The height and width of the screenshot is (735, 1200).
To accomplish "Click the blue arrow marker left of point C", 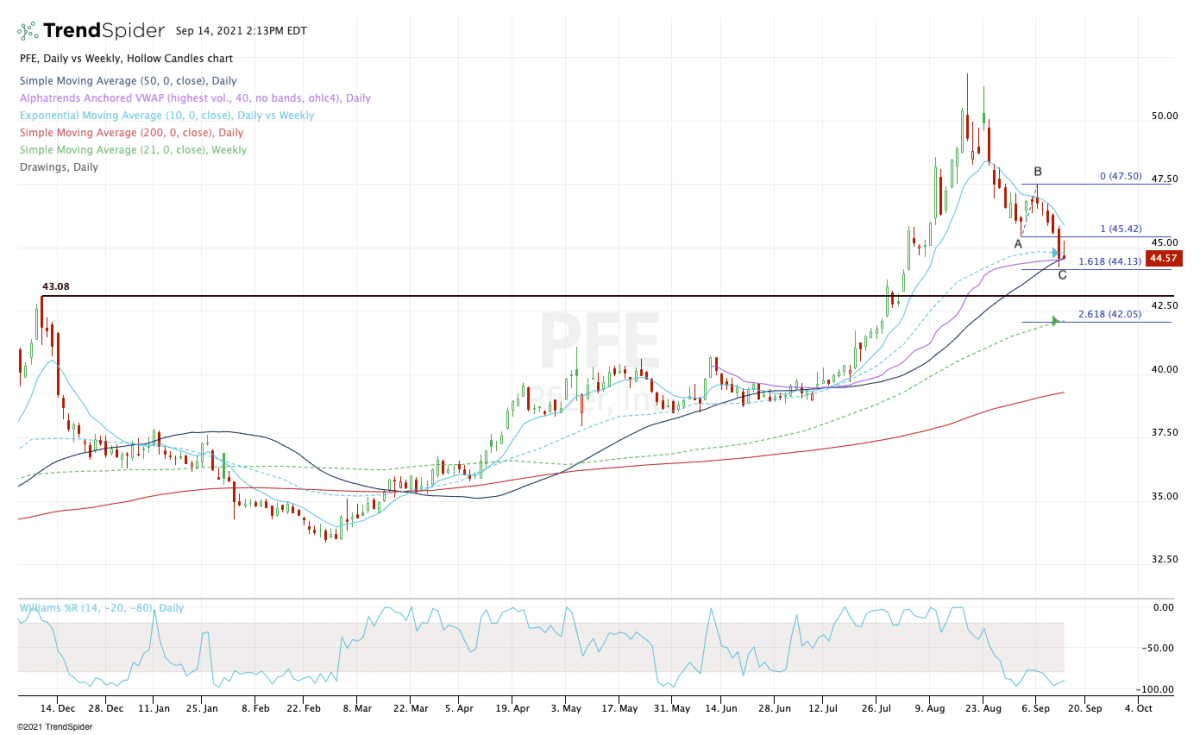I will coord(1054,252).
